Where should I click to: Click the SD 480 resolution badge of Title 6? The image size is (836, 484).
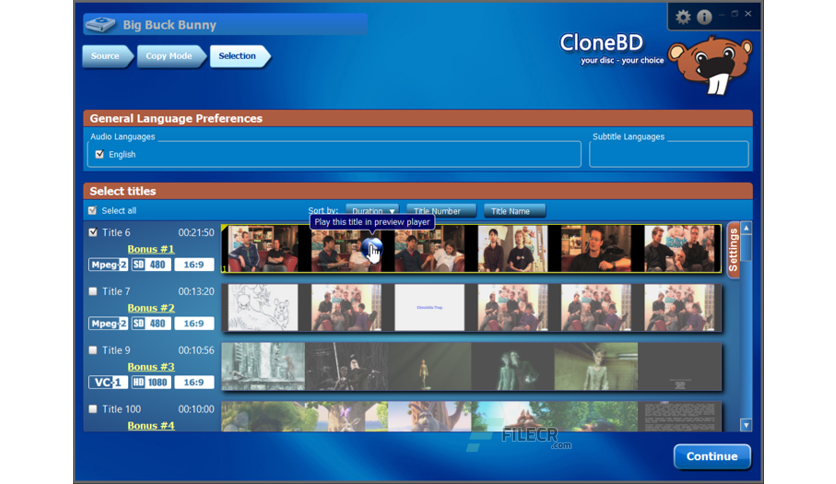[151, 265]
